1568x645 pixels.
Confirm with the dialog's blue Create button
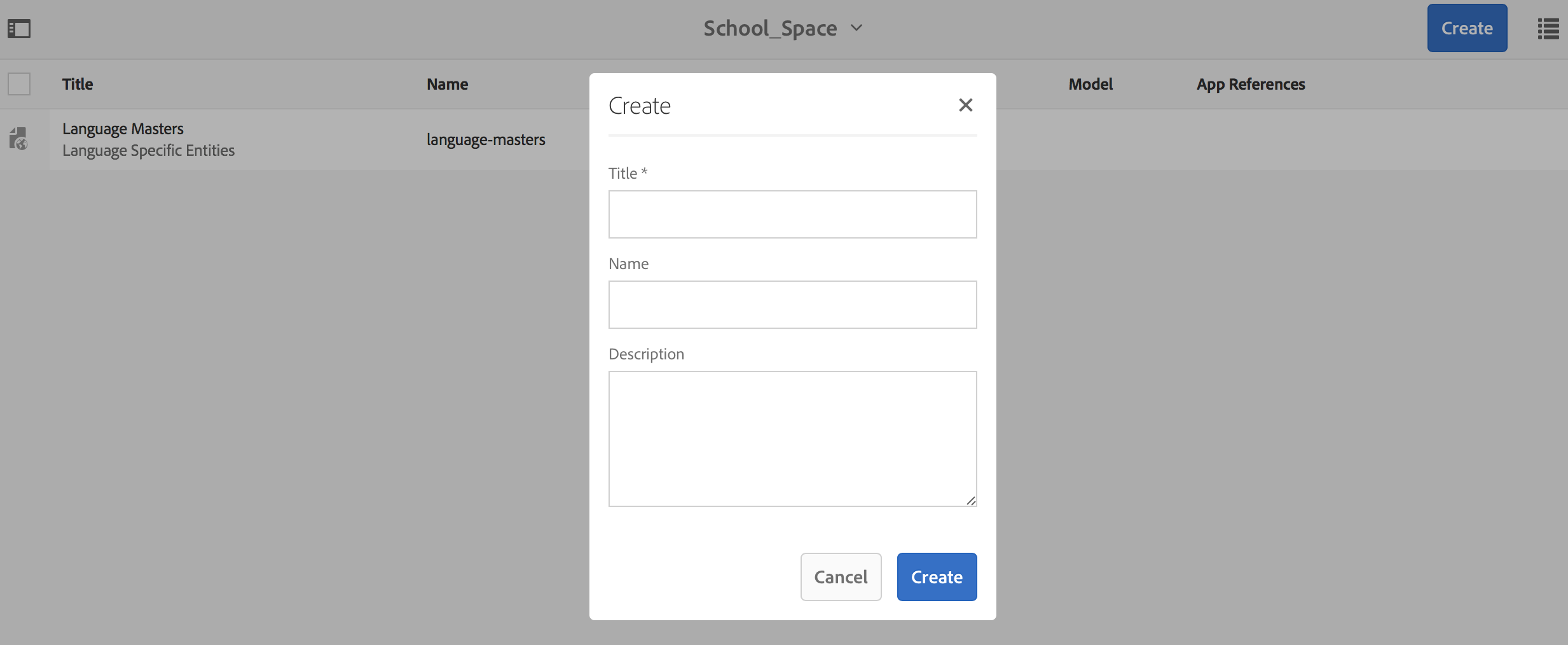(x=937, y=577)
